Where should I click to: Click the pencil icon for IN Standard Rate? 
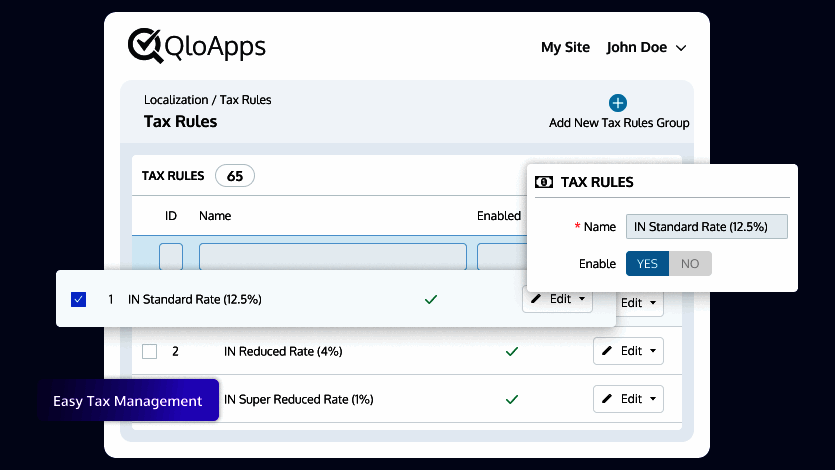536,299
